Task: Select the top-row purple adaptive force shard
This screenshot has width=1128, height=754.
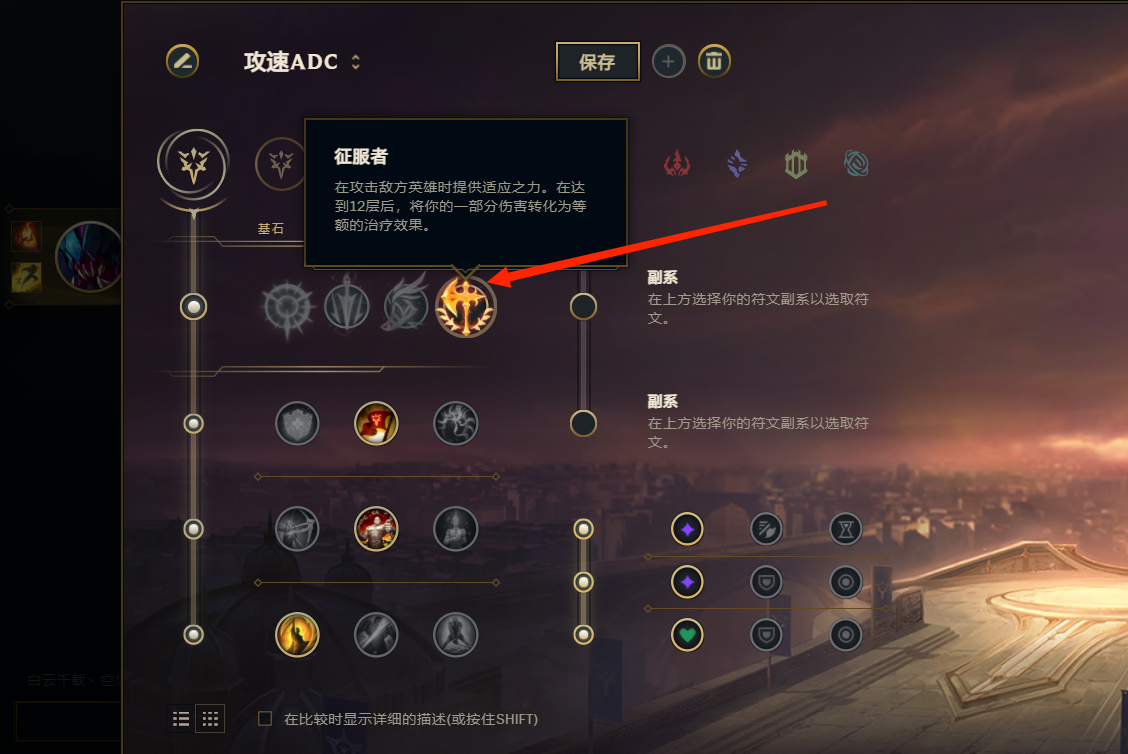Action: click(x=687, y=530)
